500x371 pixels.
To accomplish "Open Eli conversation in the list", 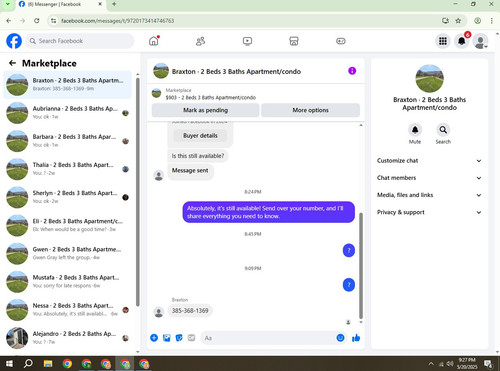I will point(68,225).
